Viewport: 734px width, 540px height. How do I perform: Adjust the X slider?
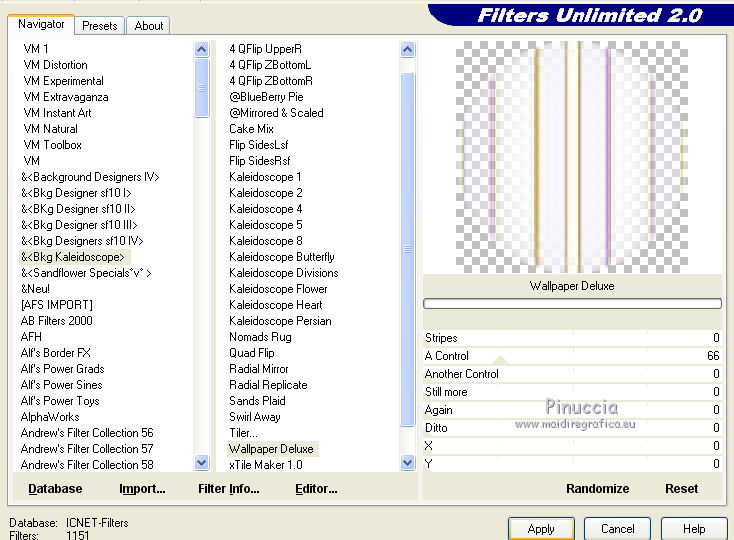[572, 446]
